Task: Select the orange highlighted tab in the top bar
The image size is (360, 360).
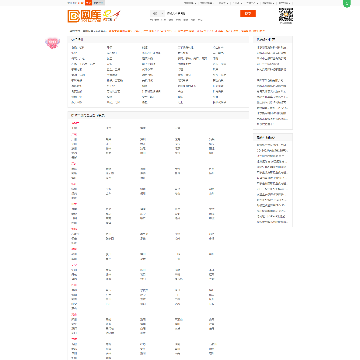Action: 88,3
